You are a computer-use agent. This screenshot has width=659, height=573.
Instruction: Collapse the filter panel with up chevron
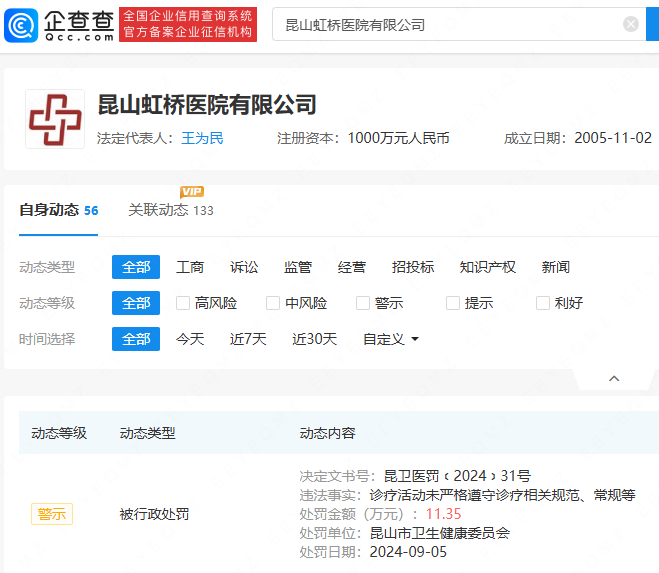614,378
